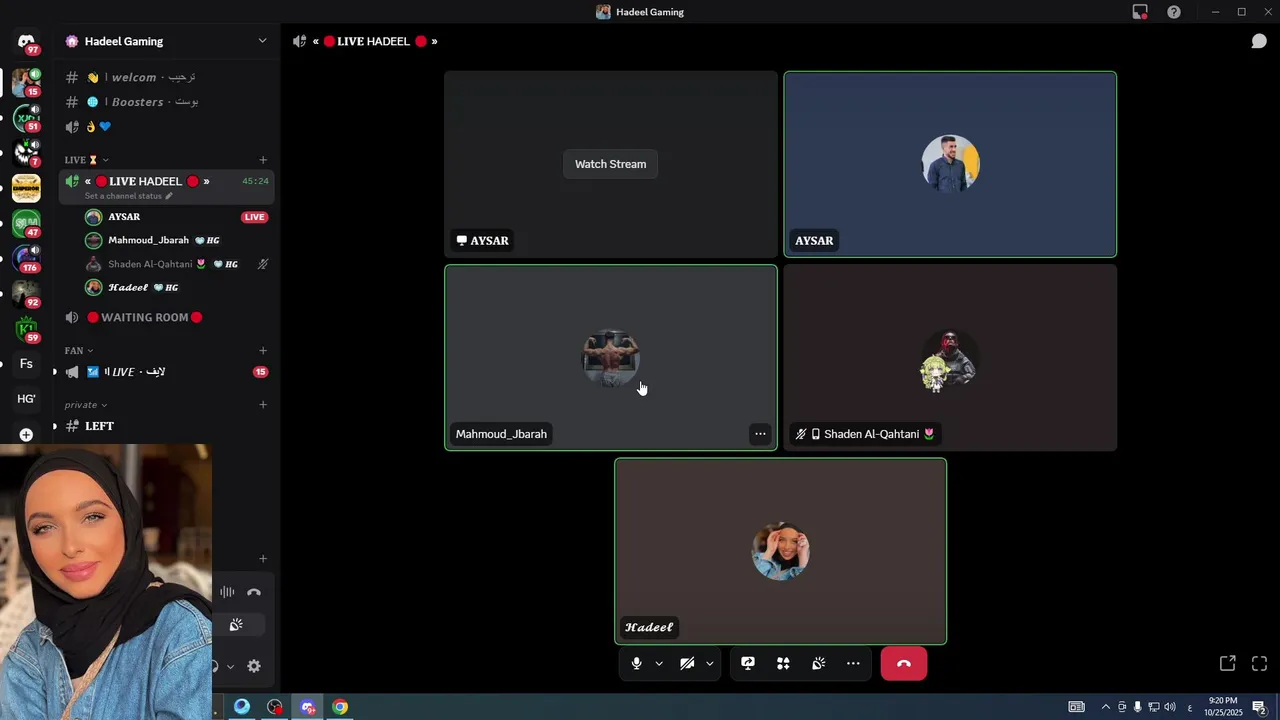Open the server with 176 badge
This screenshot has height=720, width=1280.
26,258
